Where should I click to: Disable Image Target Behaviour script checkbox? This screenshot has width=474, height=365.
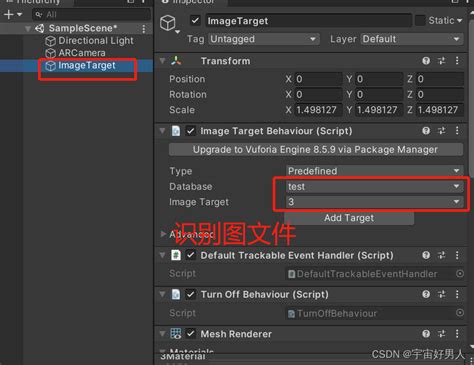tap(190, 131)
